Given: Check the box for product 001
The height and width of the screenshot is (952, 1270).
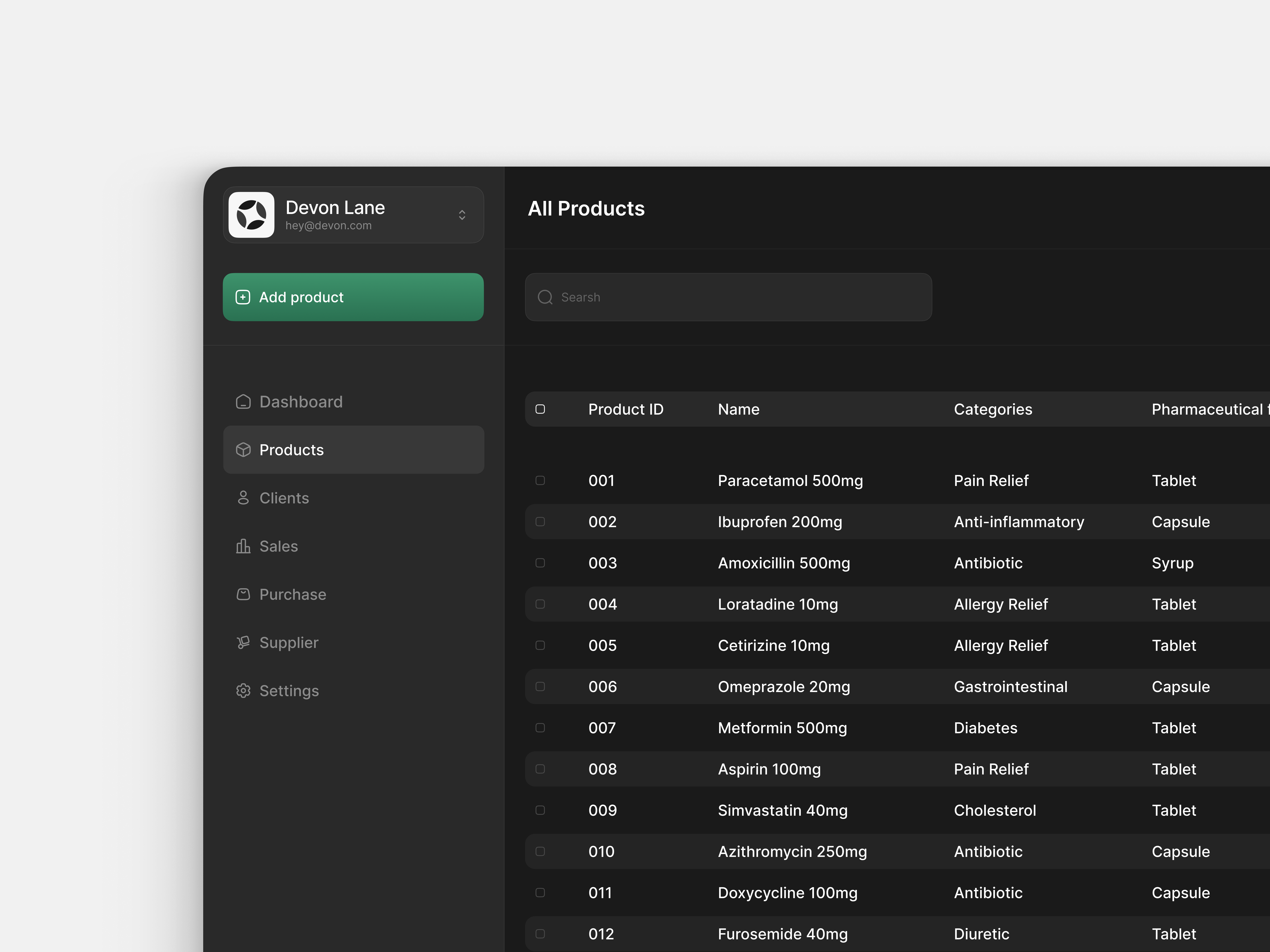Looking at the screenshot, I should [540, 480].
